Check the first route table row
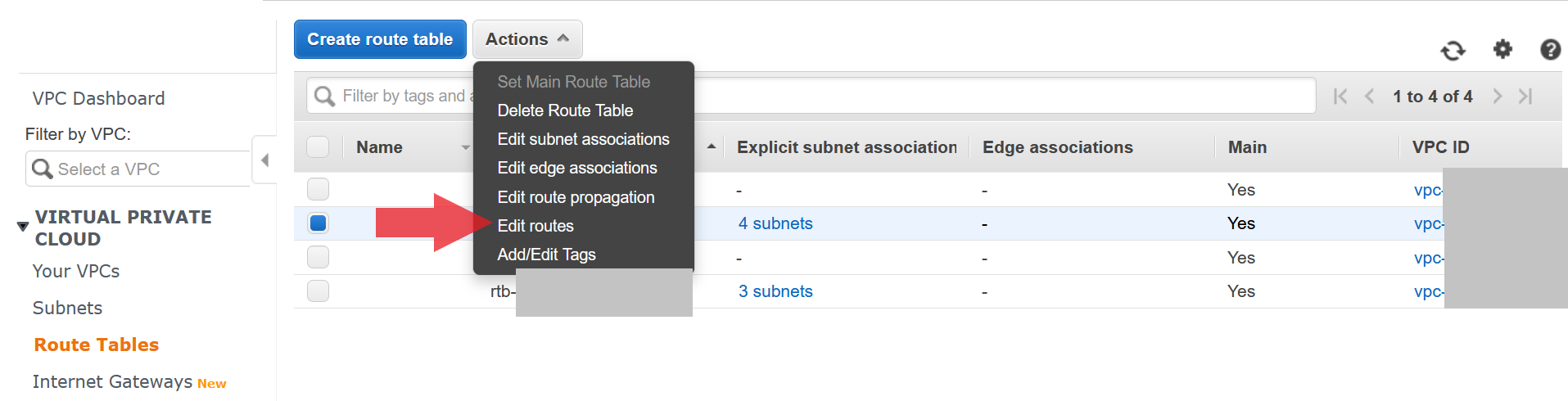 318,189
